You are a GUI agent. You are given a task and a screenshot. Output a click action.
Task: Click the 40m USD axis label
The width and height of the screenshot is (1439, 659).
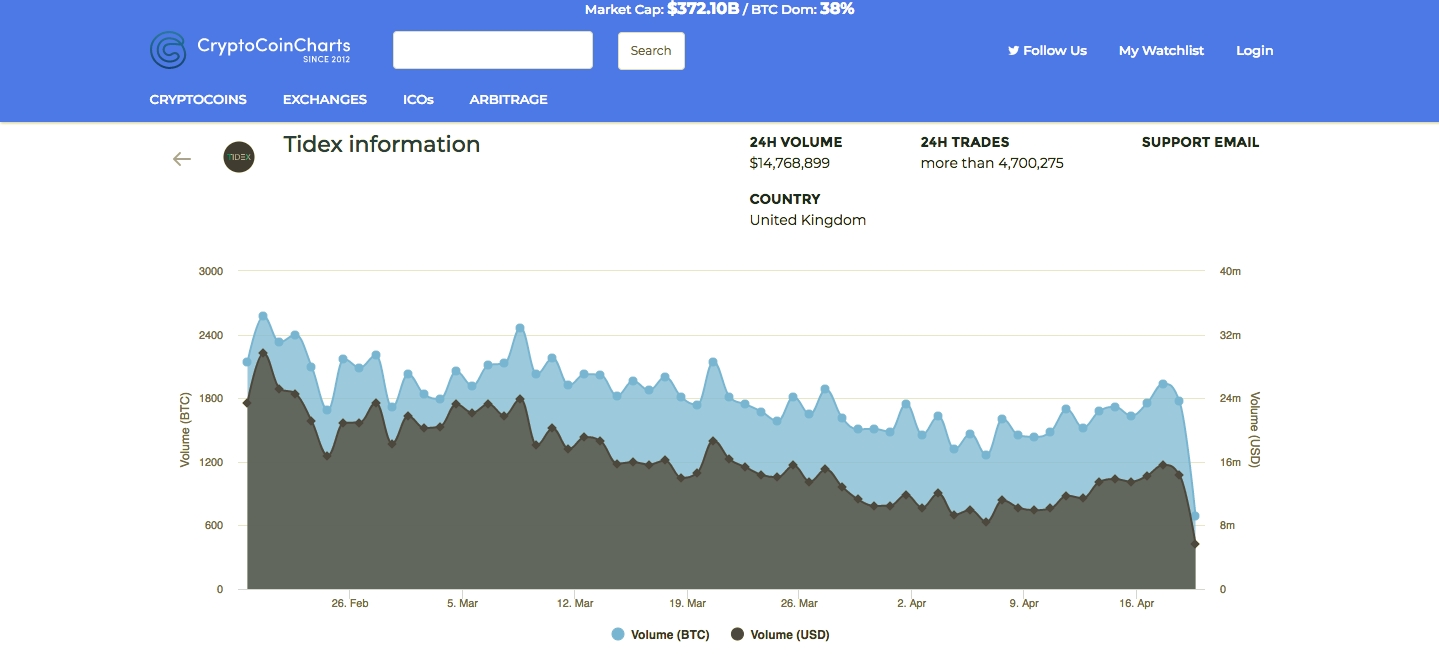[1230, 271]
